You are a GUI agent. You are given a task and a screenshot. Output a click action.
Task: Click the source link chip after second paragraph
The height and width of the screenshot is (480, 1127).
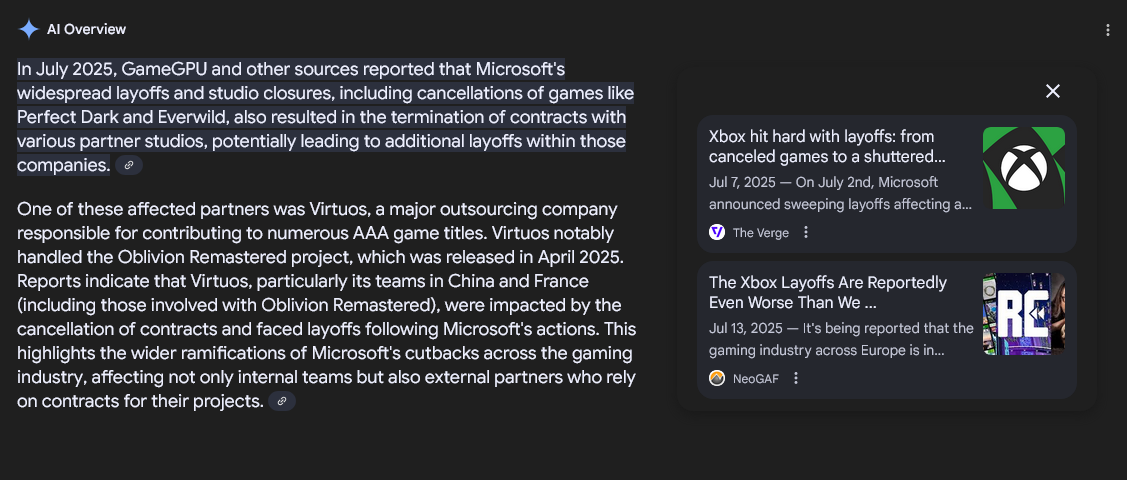coord(282,401)
